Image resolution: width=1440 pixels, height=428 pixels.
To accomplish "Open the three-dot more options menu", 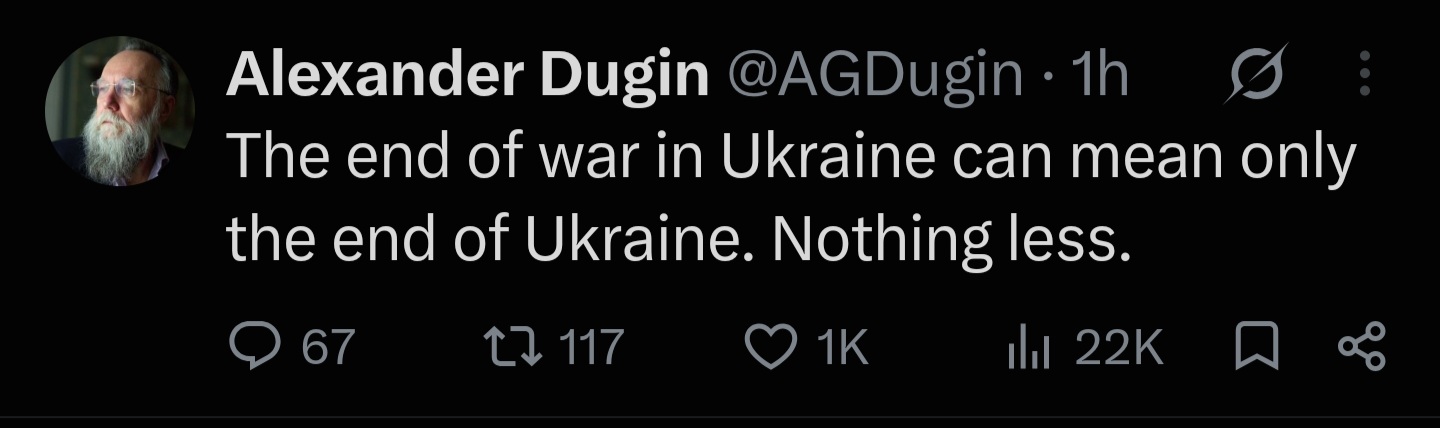I will [x=1367, y=75].
